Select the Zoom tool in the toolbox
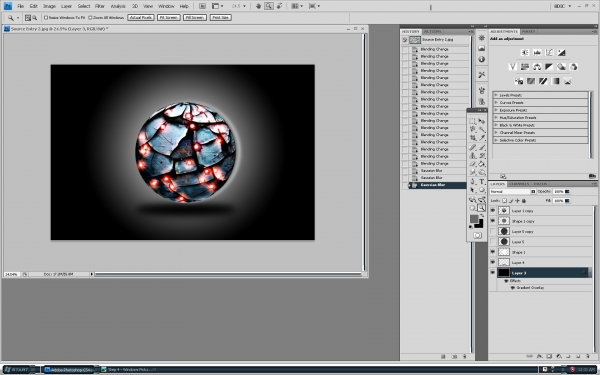The width and height of the screenshot is (600, 375). 482,208
